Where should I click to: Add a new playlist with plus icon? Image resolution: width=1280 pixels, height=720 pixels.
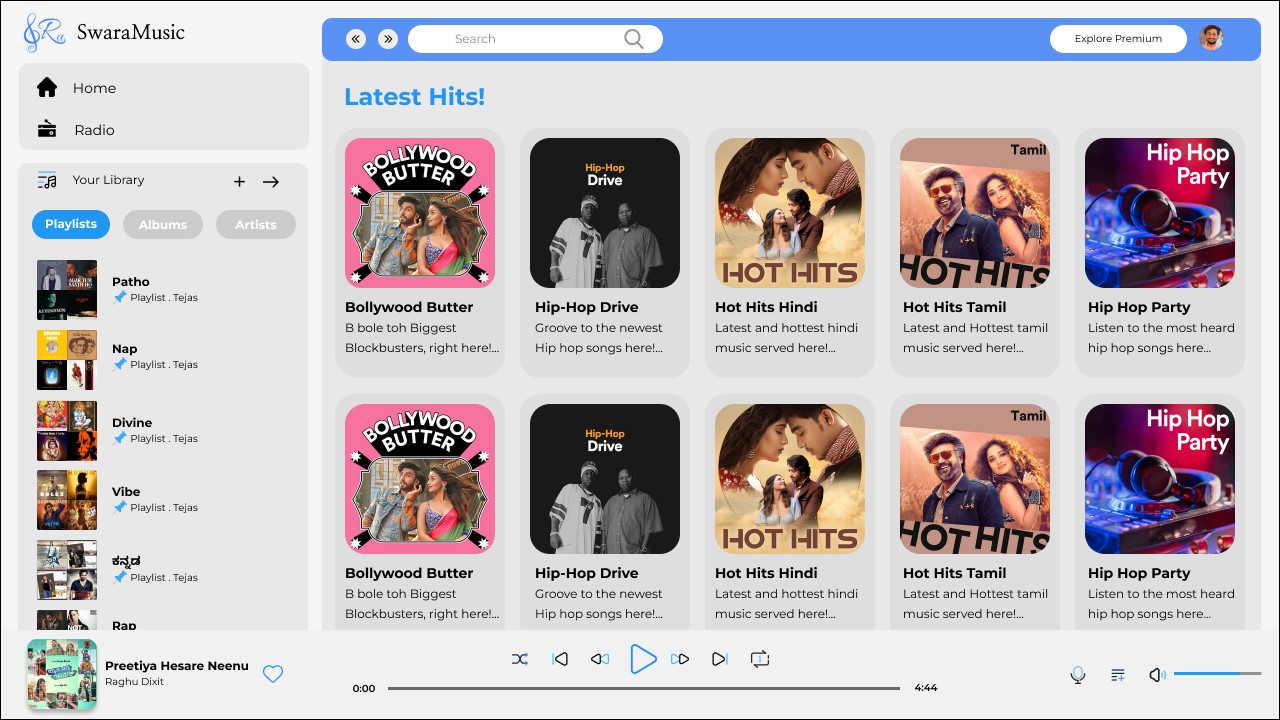pos(239,181)
